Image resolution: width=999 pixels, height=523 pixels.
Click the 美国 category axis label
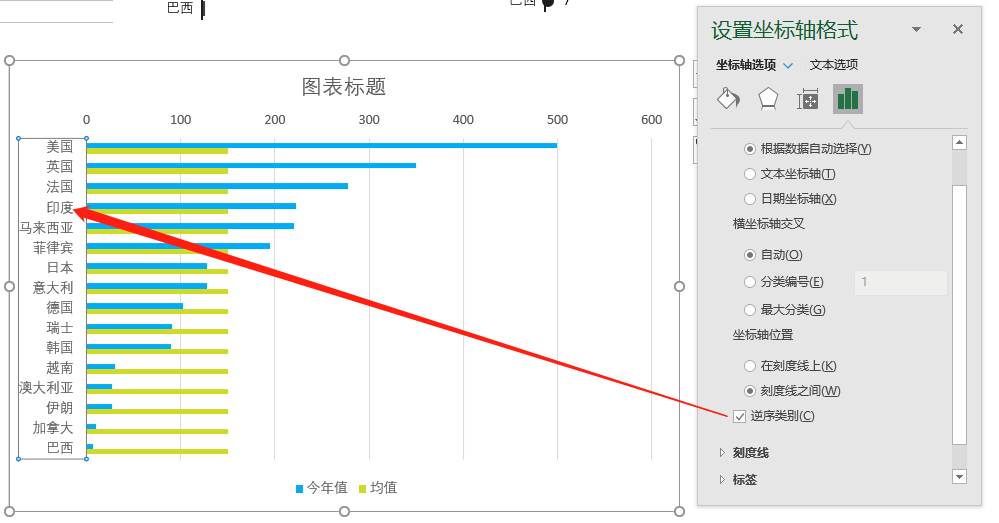click(x=60, y=147)
